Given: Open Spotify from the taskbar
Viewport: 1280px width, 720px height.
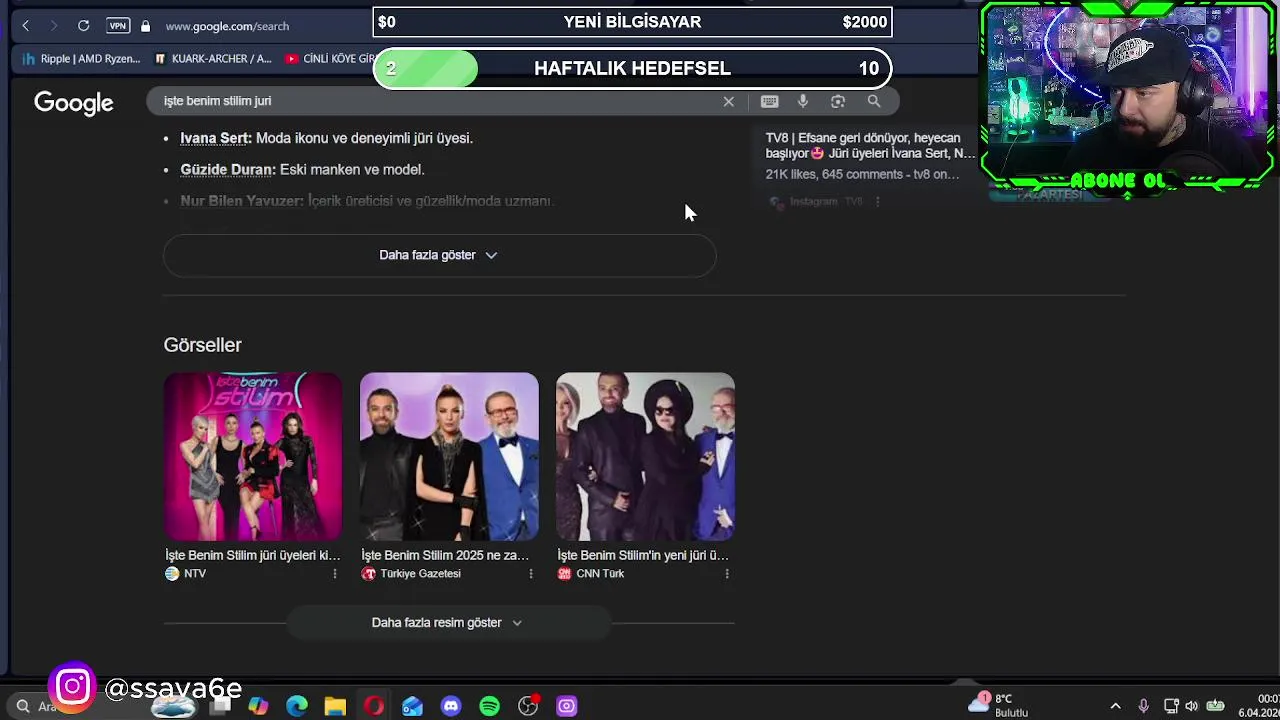Looking at the screenshot, I should click(x=489, y=706).
